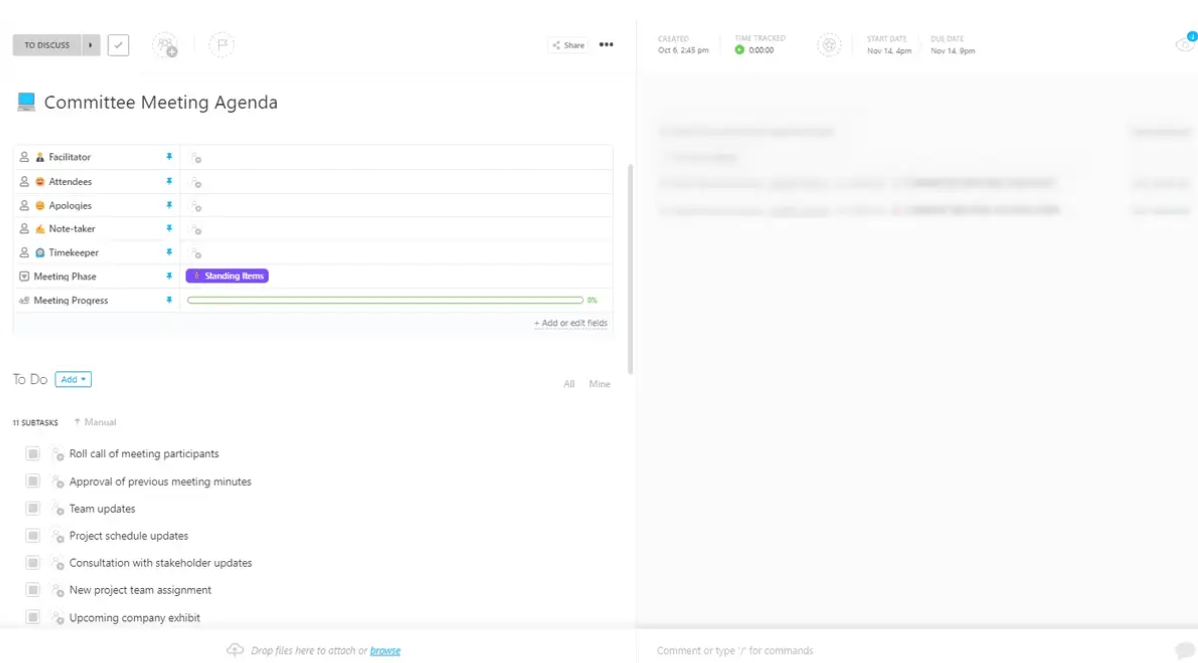Toggle status of Roll call subtask
Screen dimensions: 1198x663
click(33, 454)
